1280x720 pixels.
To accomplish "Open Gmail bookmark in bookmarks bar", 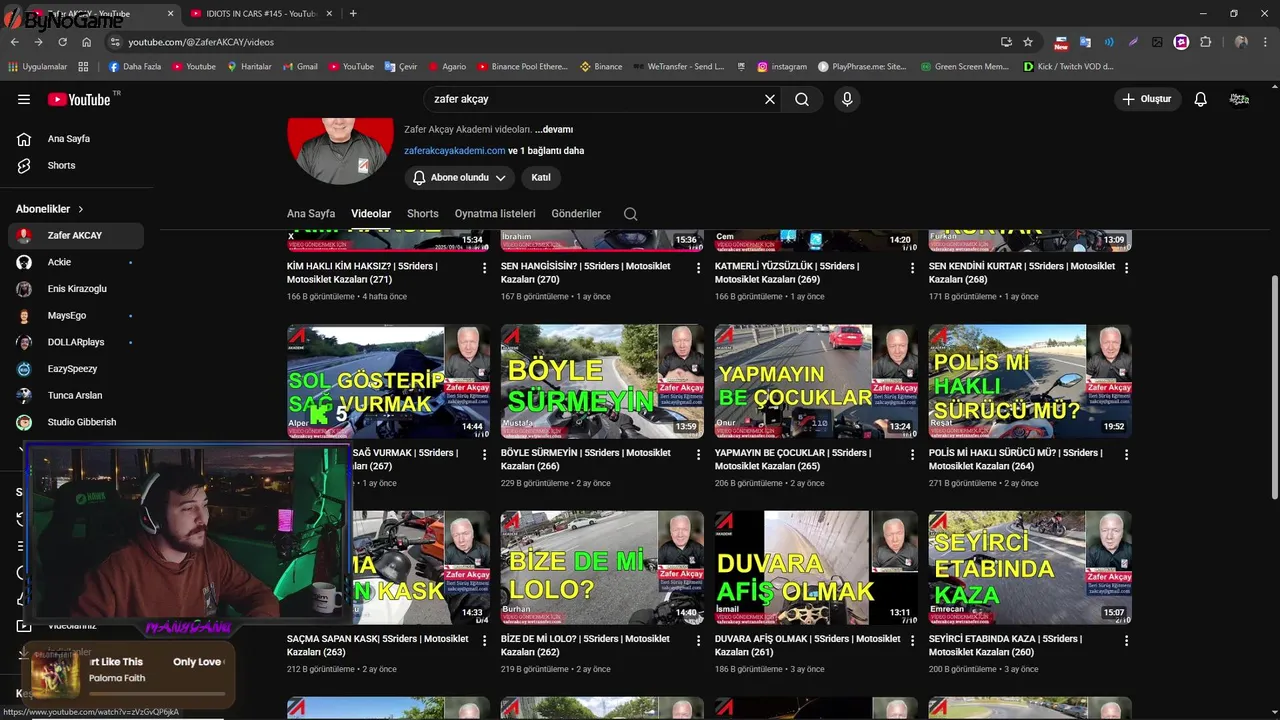I will point(300,67).
